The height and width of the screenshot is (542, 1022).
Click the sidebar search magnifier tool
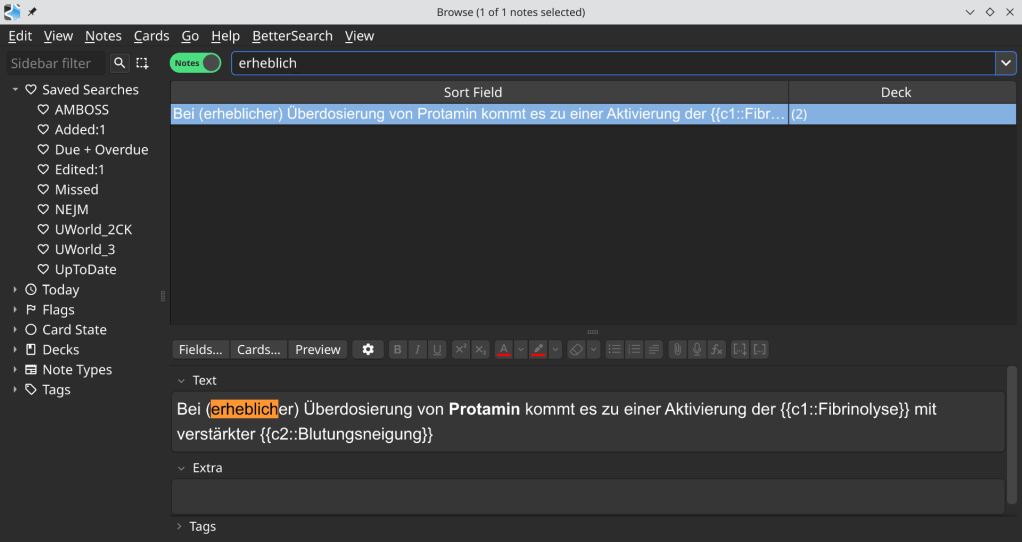pos(119,63)
